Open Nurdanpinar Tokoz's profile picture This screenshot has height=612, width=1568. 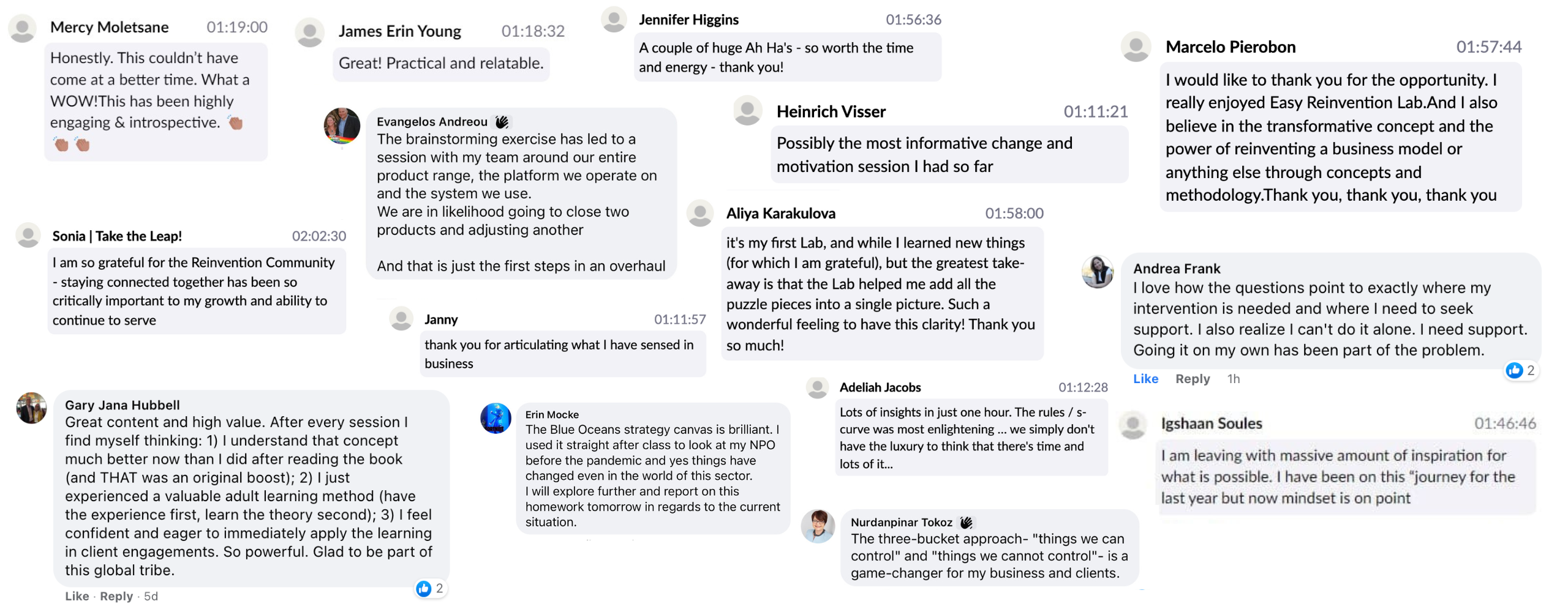[x=818, y=526]
